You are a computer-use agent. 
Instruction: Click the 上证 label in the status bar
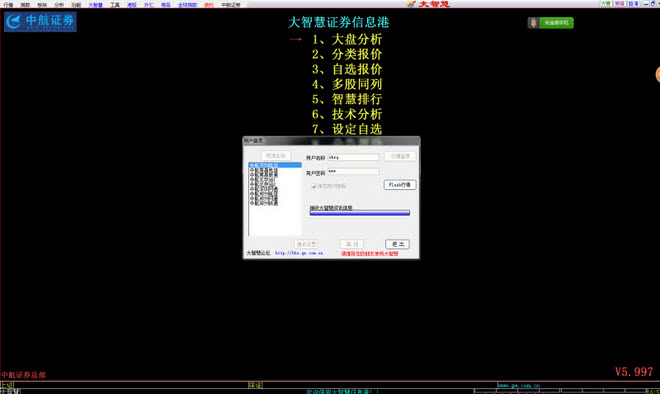7,385
